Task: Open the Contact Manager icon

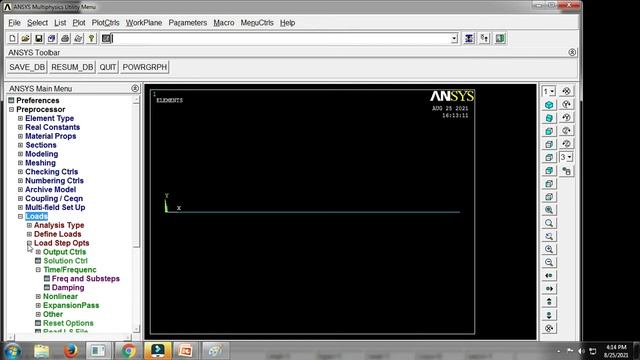Action: point(500,38)
